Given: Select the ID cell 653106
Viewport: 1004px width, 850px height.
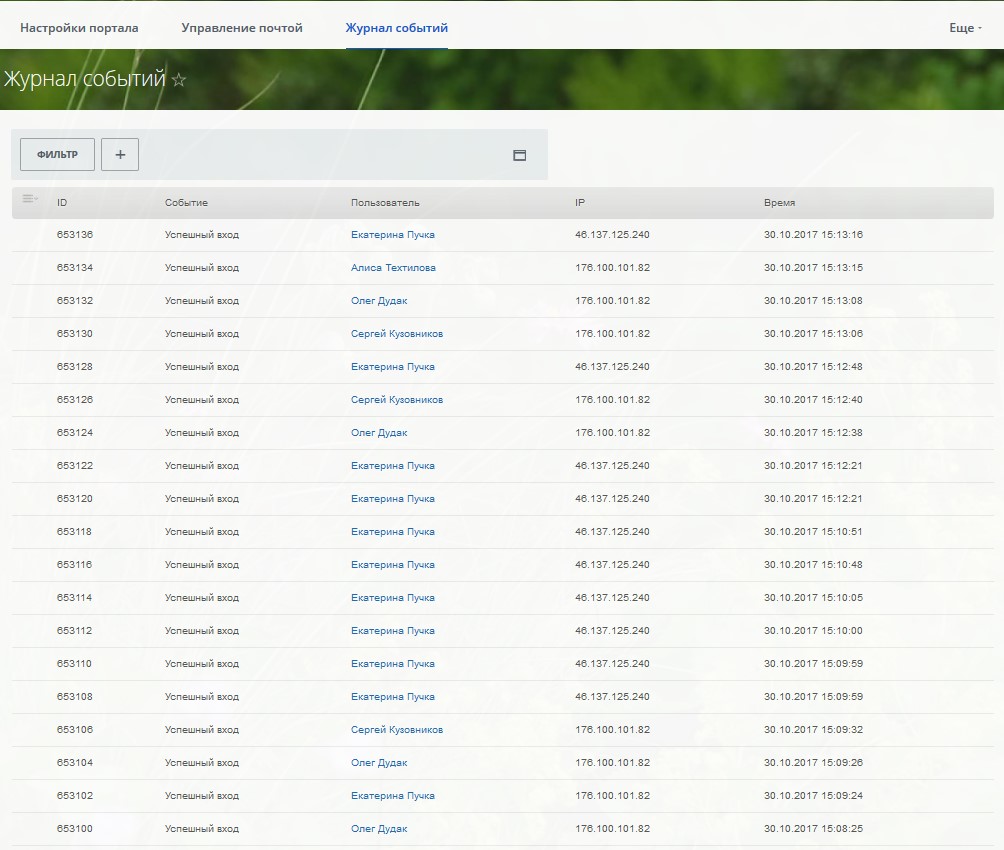Looking at the screenshot, I should [75, 730].
